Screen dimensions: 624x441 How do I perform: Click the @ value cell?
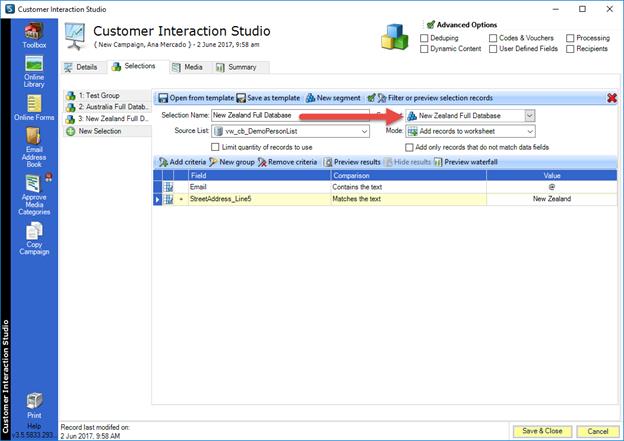(552, 187)
